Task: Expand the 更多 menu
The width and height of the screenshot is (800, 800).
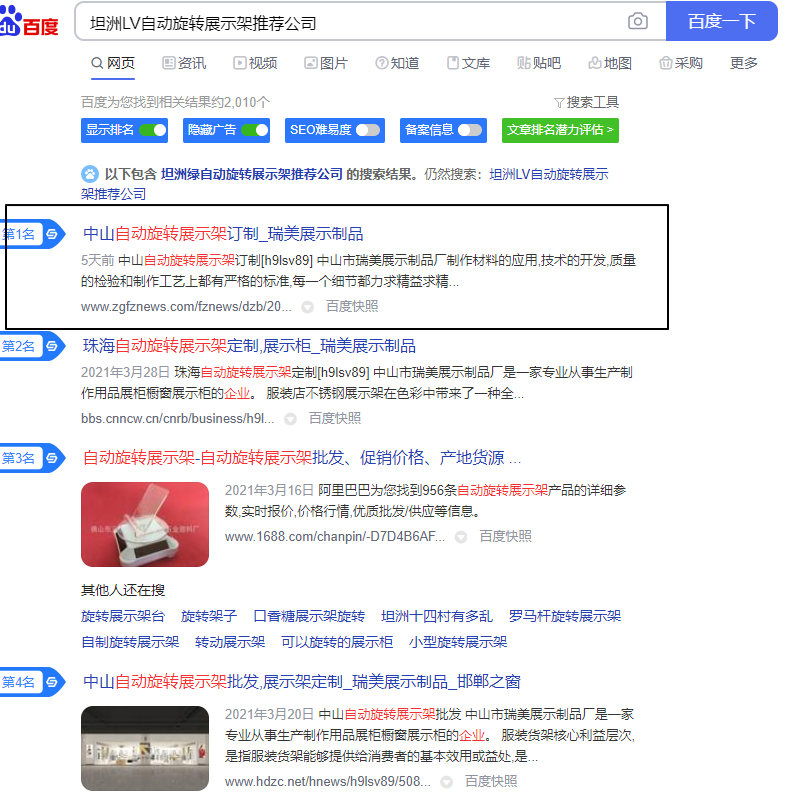Action: tap(743, 63)
